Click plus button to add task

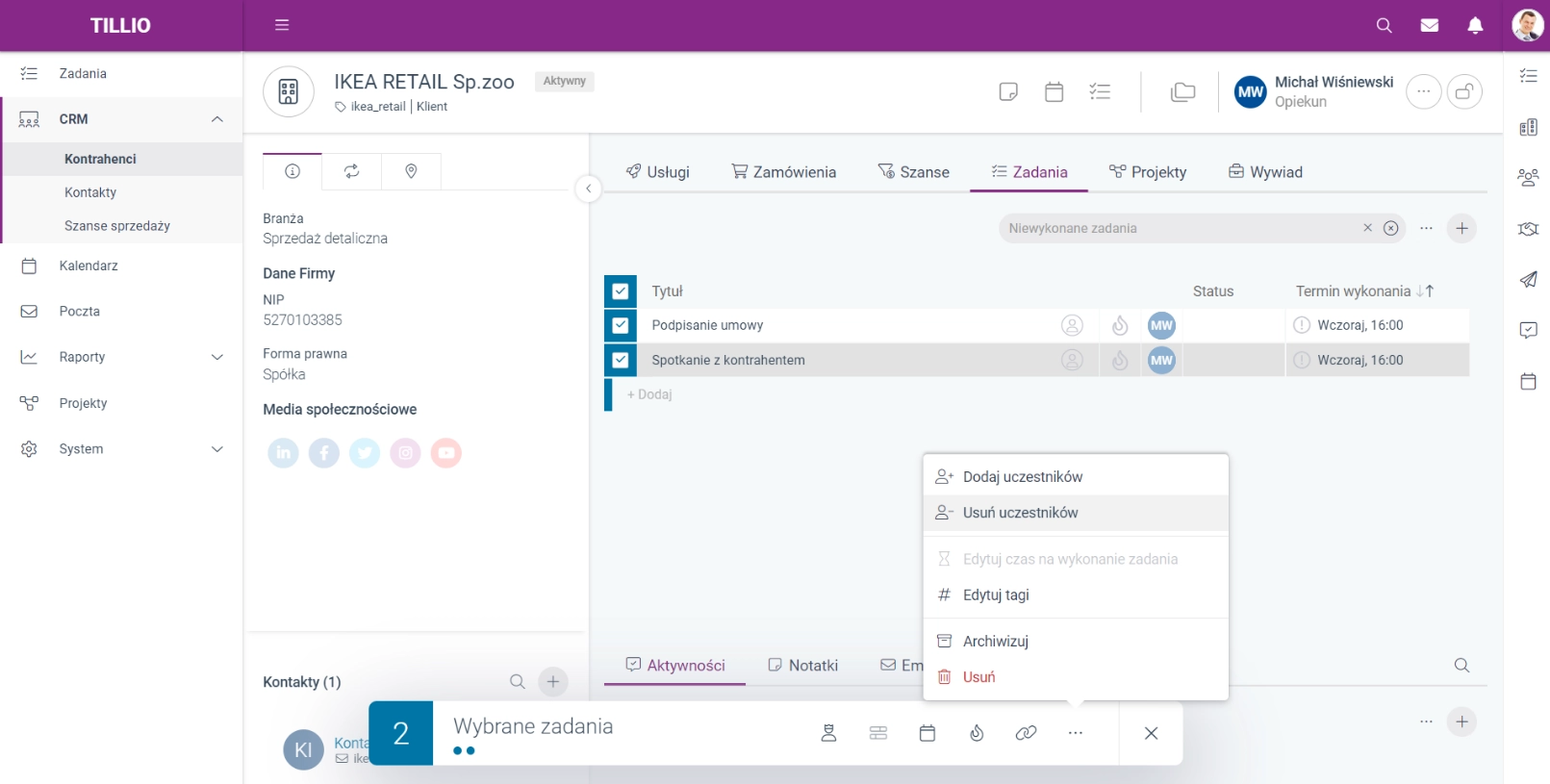(x=1461, y=228)
